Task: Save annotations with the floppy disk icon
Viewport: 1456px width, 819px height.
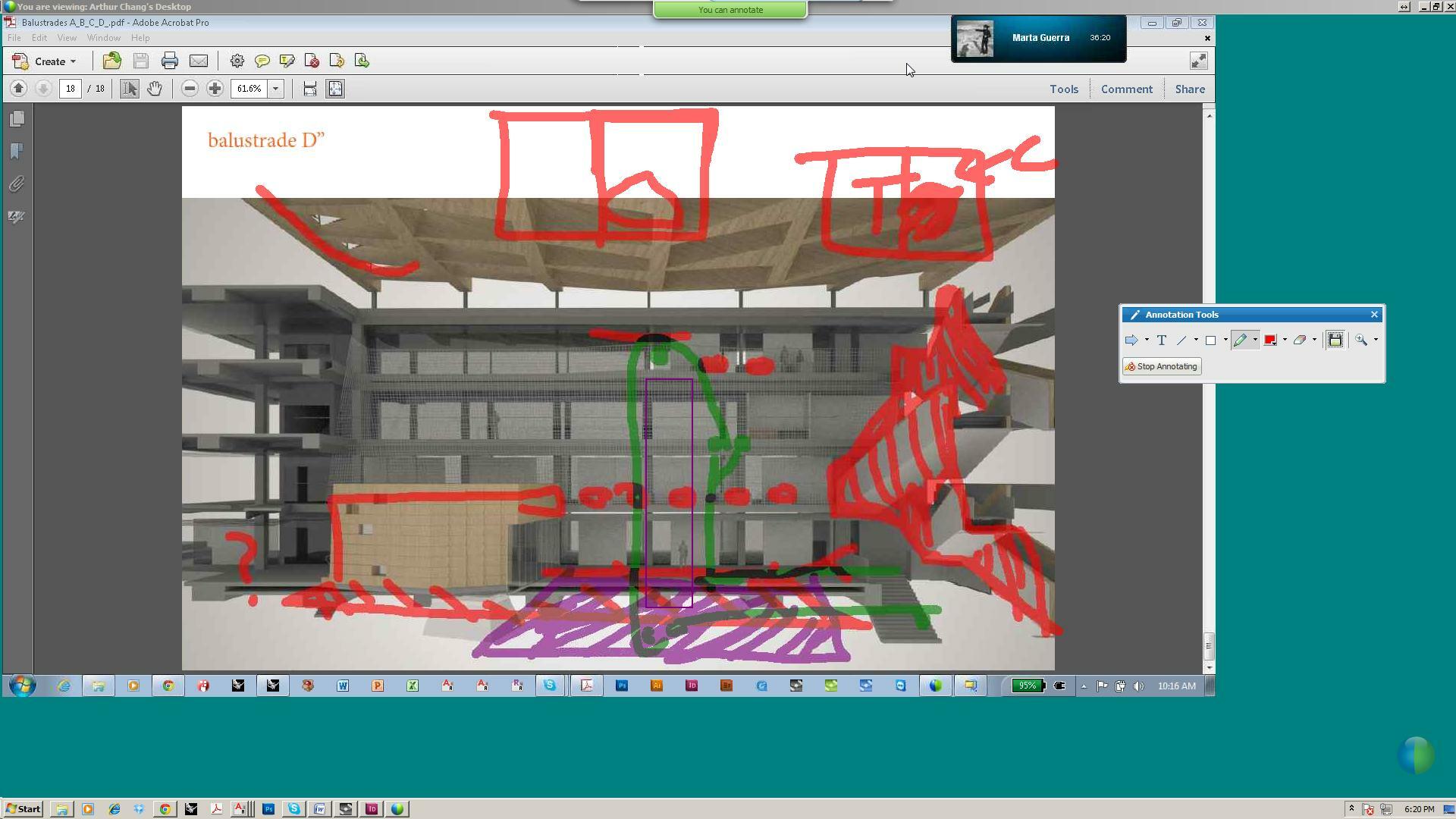Action: [x=1335, y=340]
